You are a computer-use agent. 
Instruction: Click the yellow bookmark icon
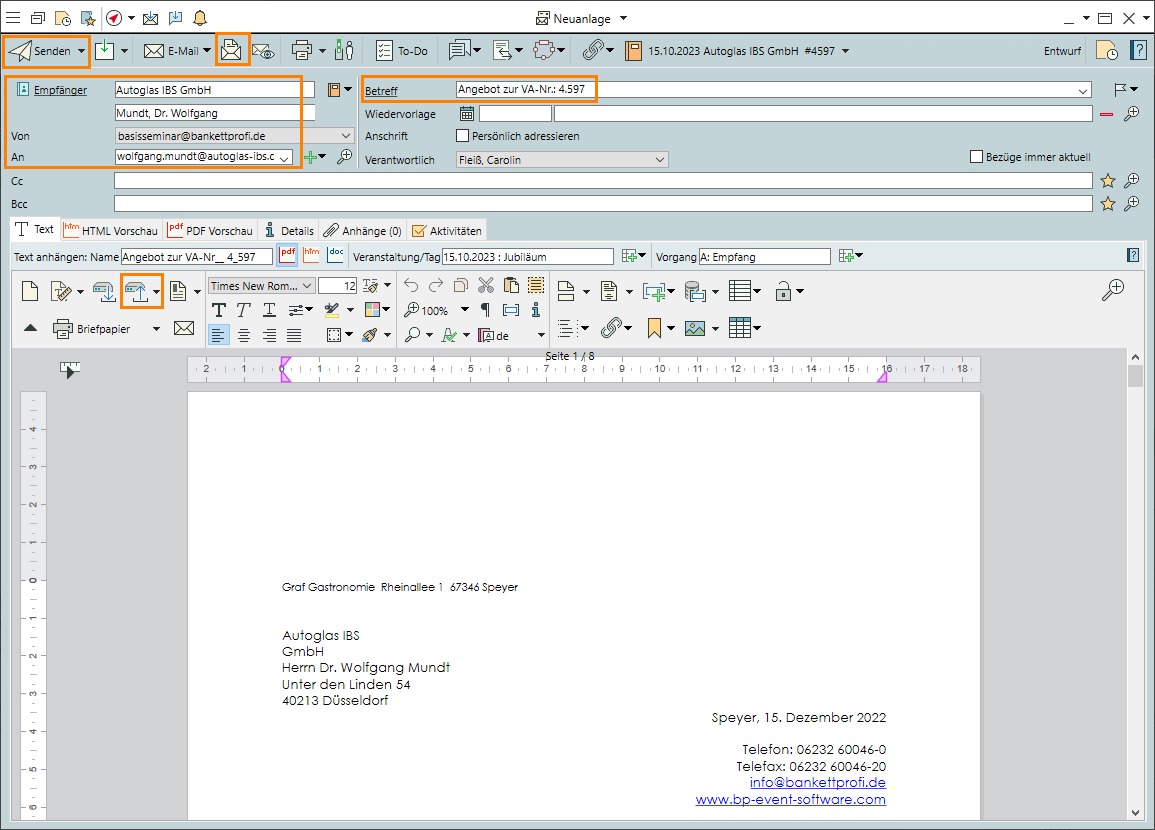point(655,328)
